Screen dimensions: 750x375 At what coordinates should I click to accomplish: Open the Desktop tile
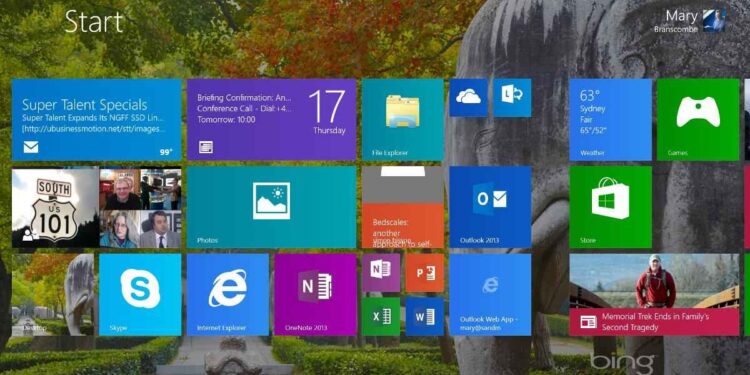click(53, 295)
